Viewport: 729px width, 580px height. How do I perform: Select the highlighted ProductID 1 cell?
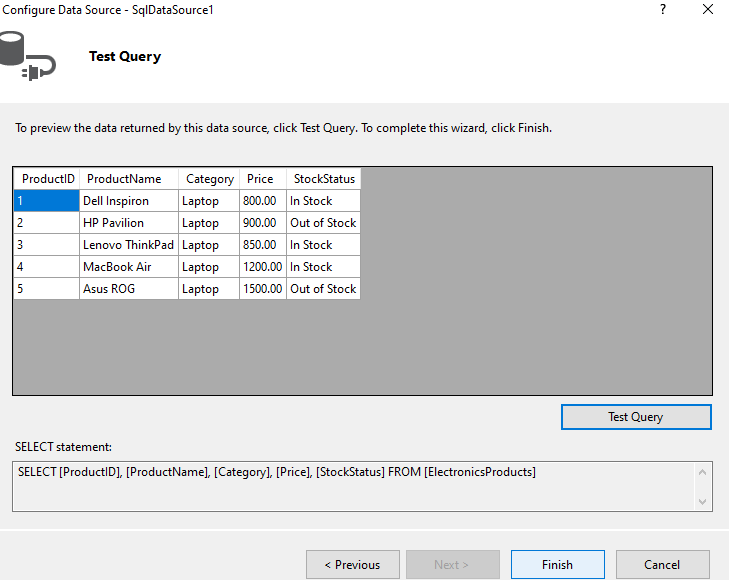(x=46, y=201)
